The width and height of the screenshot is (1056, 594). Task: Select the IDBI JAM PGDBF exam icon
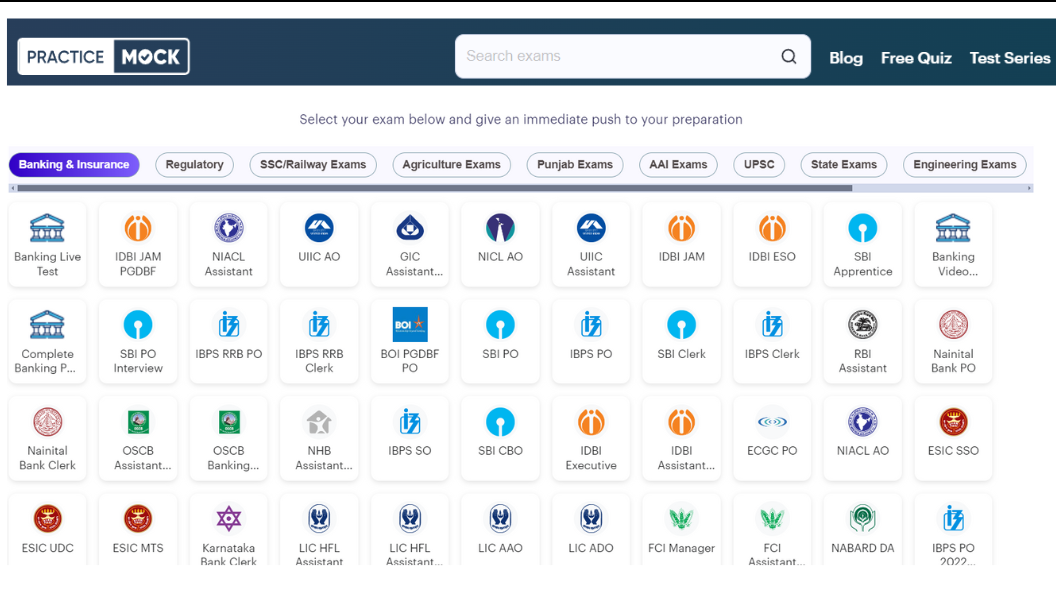pyautogui.click(x=138, y=228)
